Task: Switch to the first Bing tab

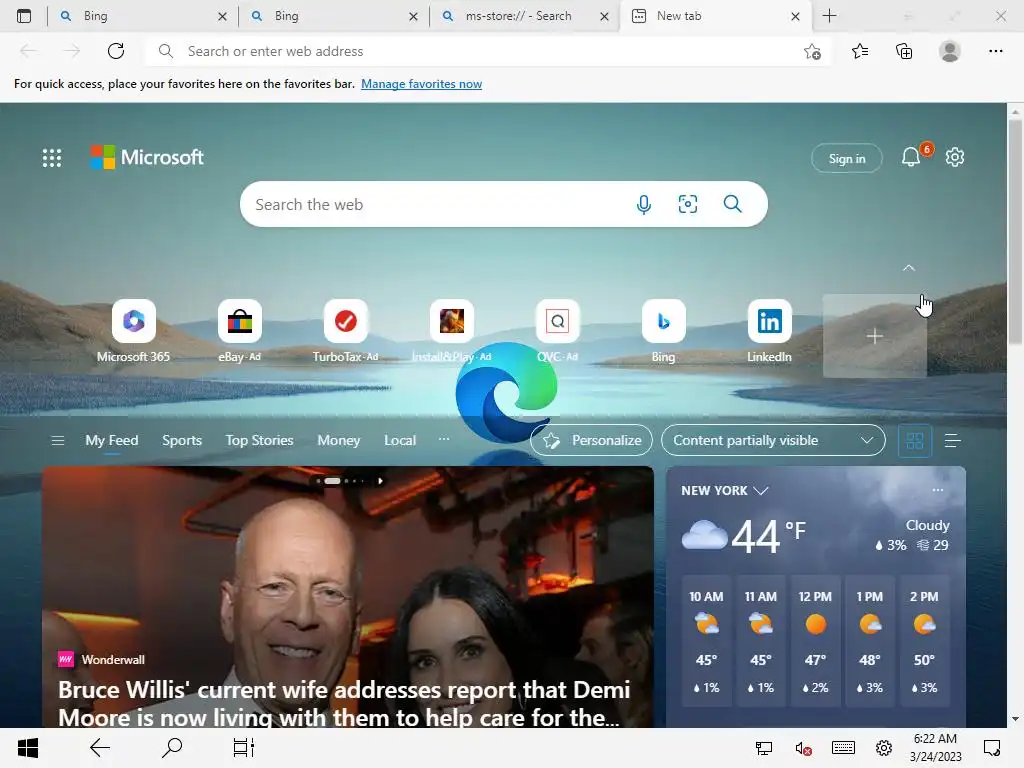Action: point(142,16)
